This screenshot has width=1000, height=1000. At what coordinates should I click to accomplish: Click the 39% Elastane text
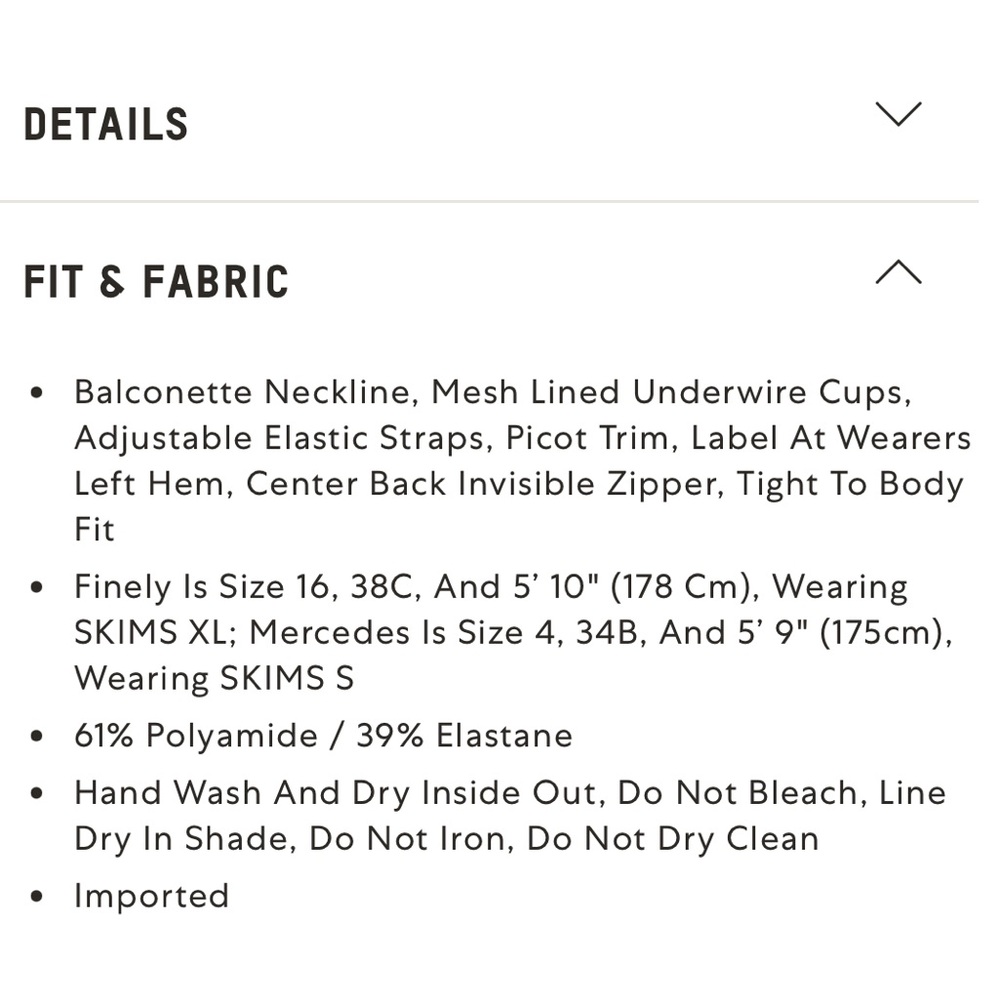pyautogui.click(x=464, y=735)
